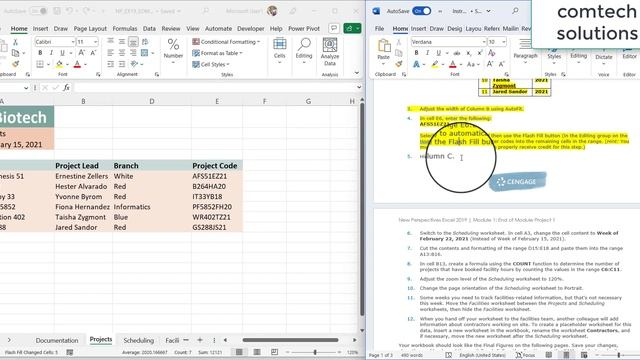640x360 pixels.
Task: Click Merge & Center in Excel
Action: pos(144,53)
